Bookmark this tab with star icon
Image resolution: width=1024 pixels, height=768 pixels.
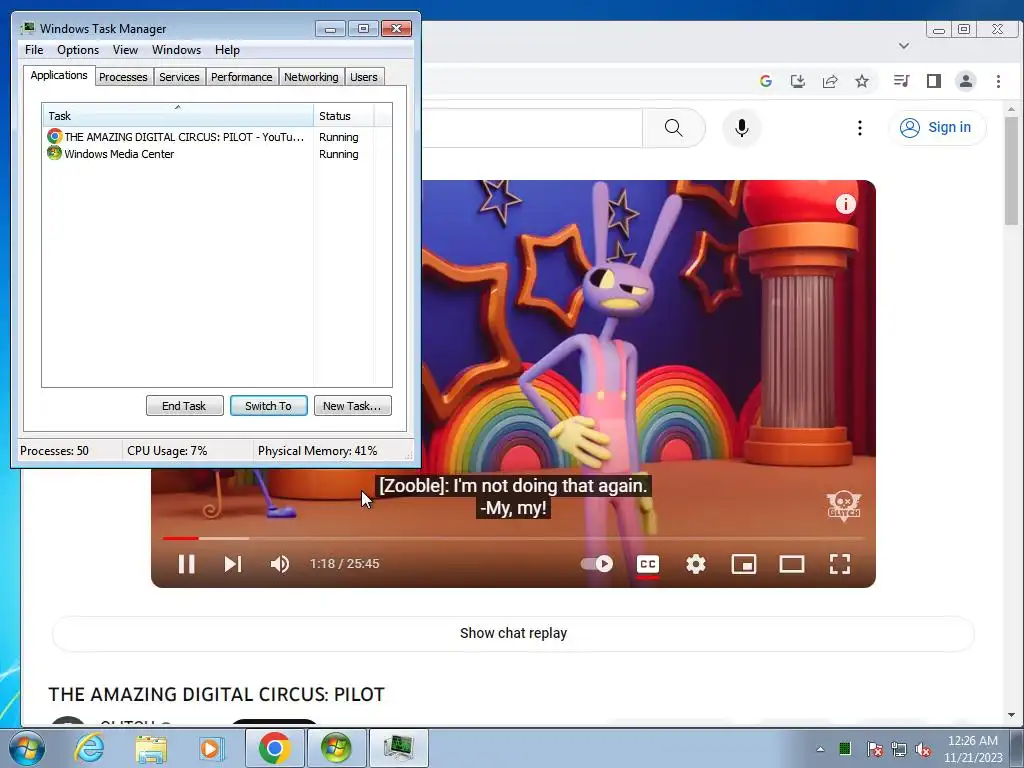pos(862,81)
